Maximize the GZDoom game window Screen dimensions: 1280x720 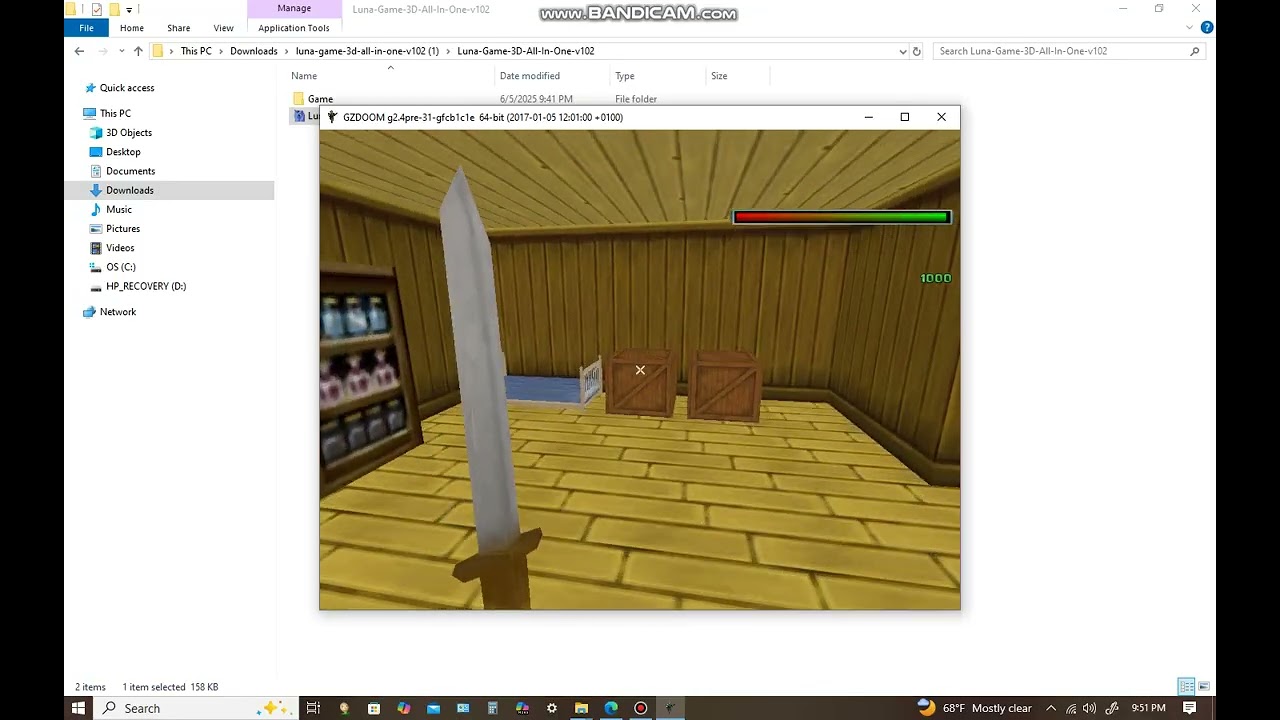point(905,117)
